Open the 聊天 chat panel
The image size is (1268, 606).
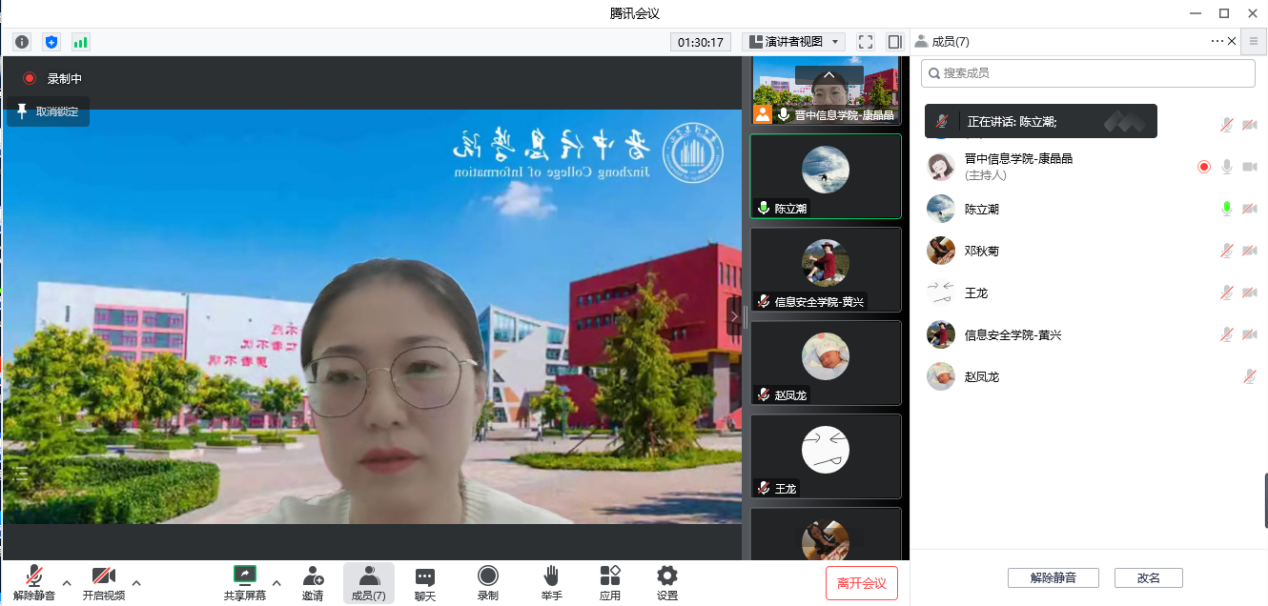425,583
